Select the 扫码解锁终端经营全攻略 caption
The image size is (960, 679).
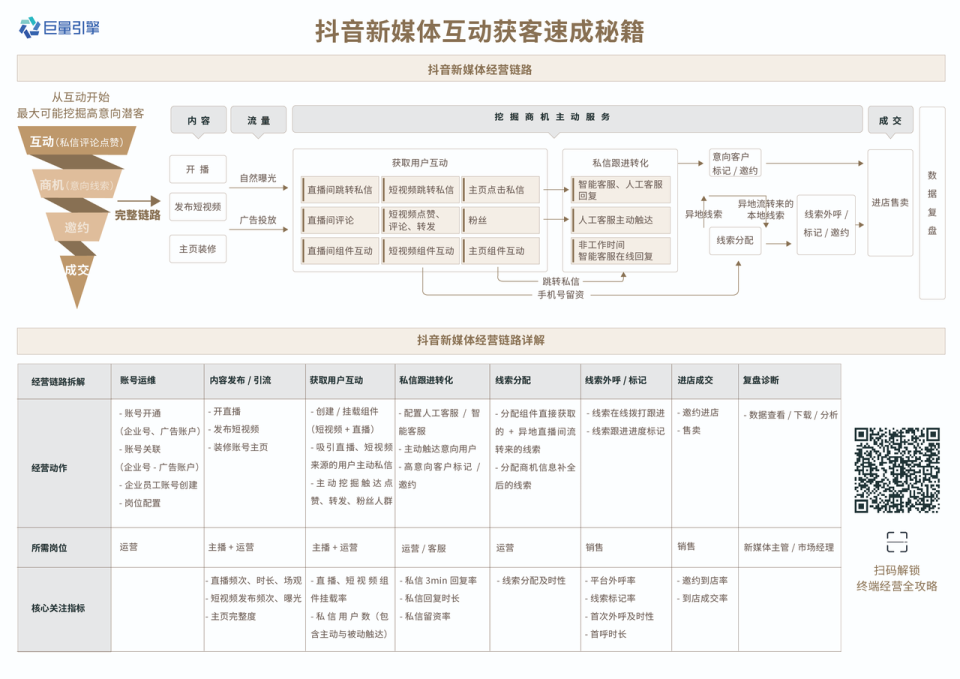click(x=897, y=578)
